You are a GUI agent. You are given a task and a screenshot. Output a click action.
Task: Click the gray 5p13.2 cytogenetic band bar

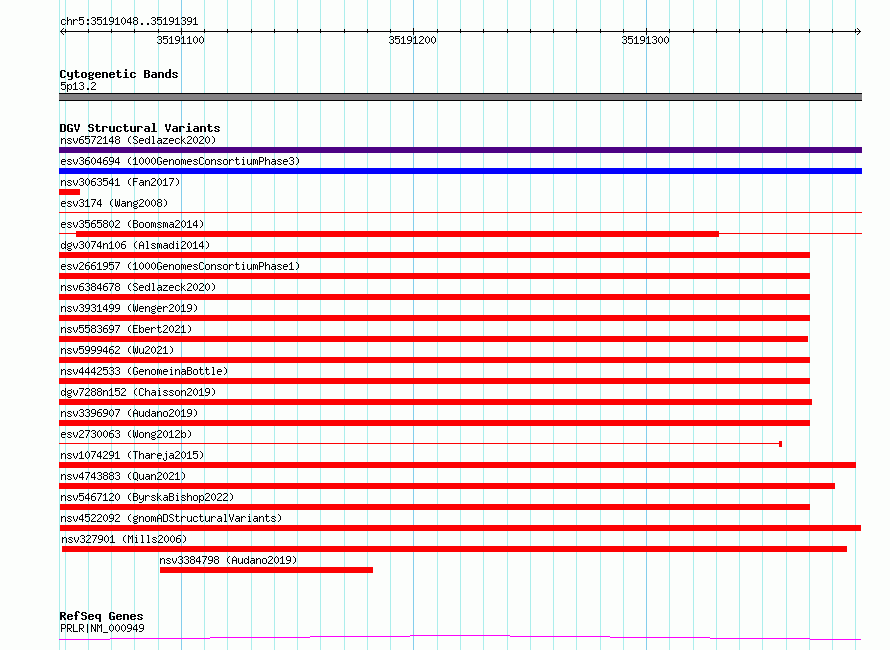(460, 97)
